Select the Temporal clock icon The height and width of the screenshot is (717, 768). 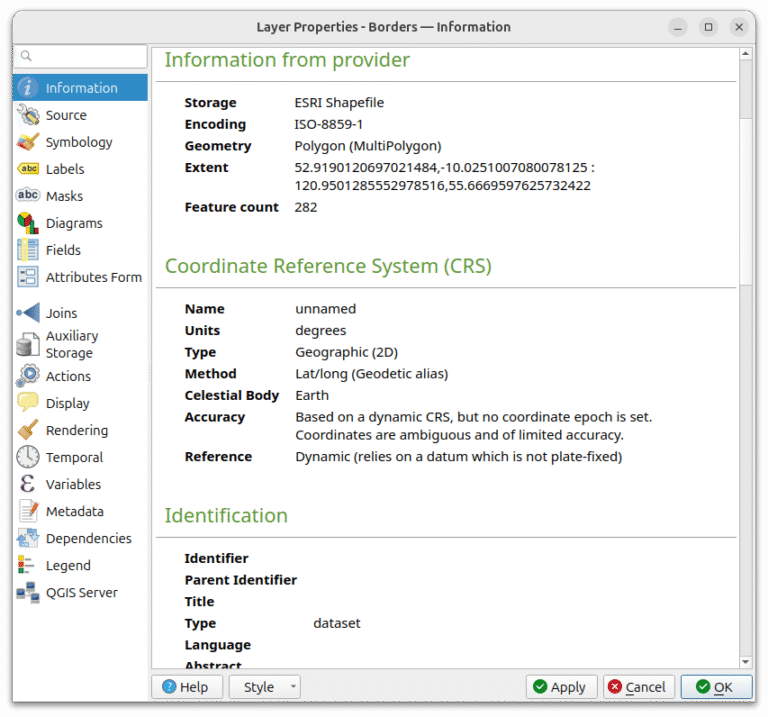(x=28, y=456)
